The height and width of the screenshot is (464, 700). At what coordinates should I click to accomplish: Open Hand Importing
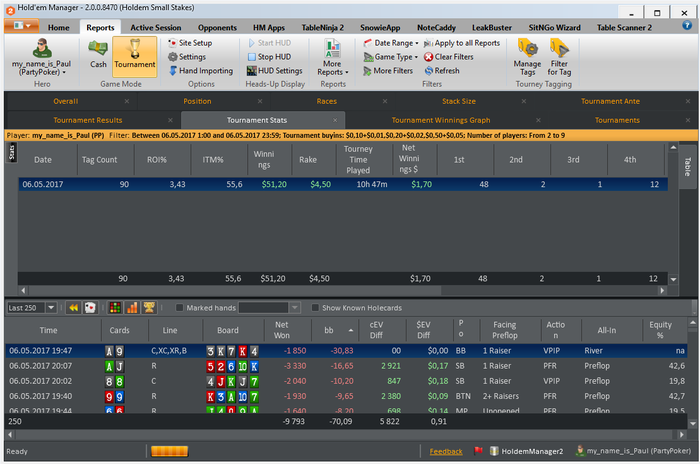pos(201,71)
